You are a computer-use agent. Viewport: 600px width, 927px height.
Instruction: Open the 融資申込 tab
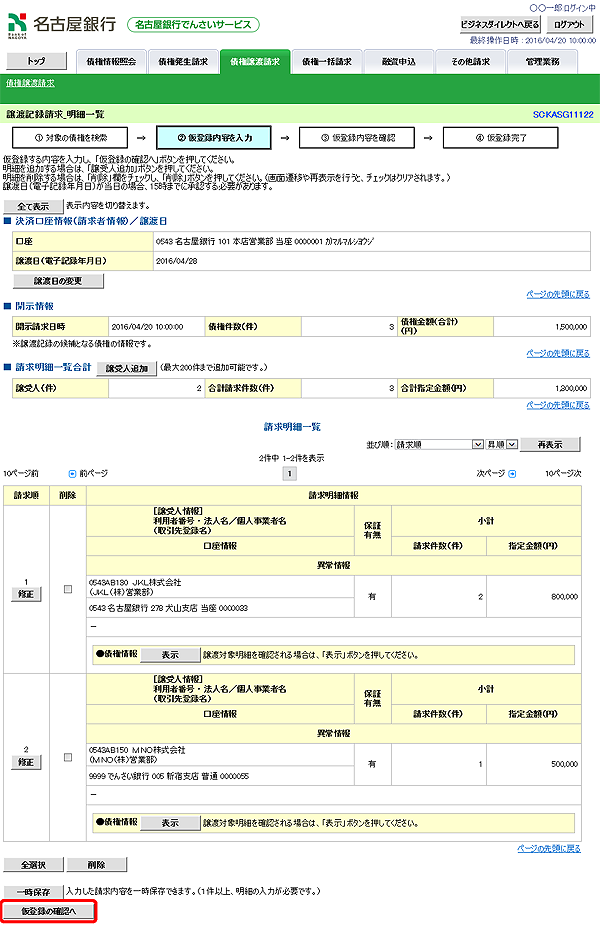tap(399, 61)
